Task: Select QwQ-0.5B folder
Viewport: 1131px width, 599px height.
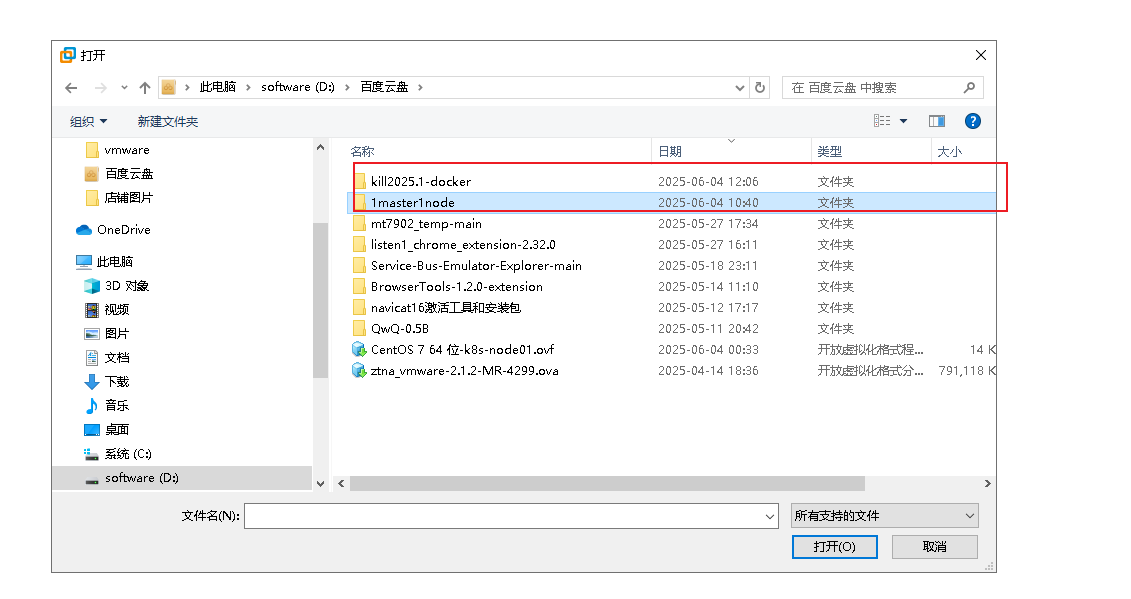Action: 400,328
